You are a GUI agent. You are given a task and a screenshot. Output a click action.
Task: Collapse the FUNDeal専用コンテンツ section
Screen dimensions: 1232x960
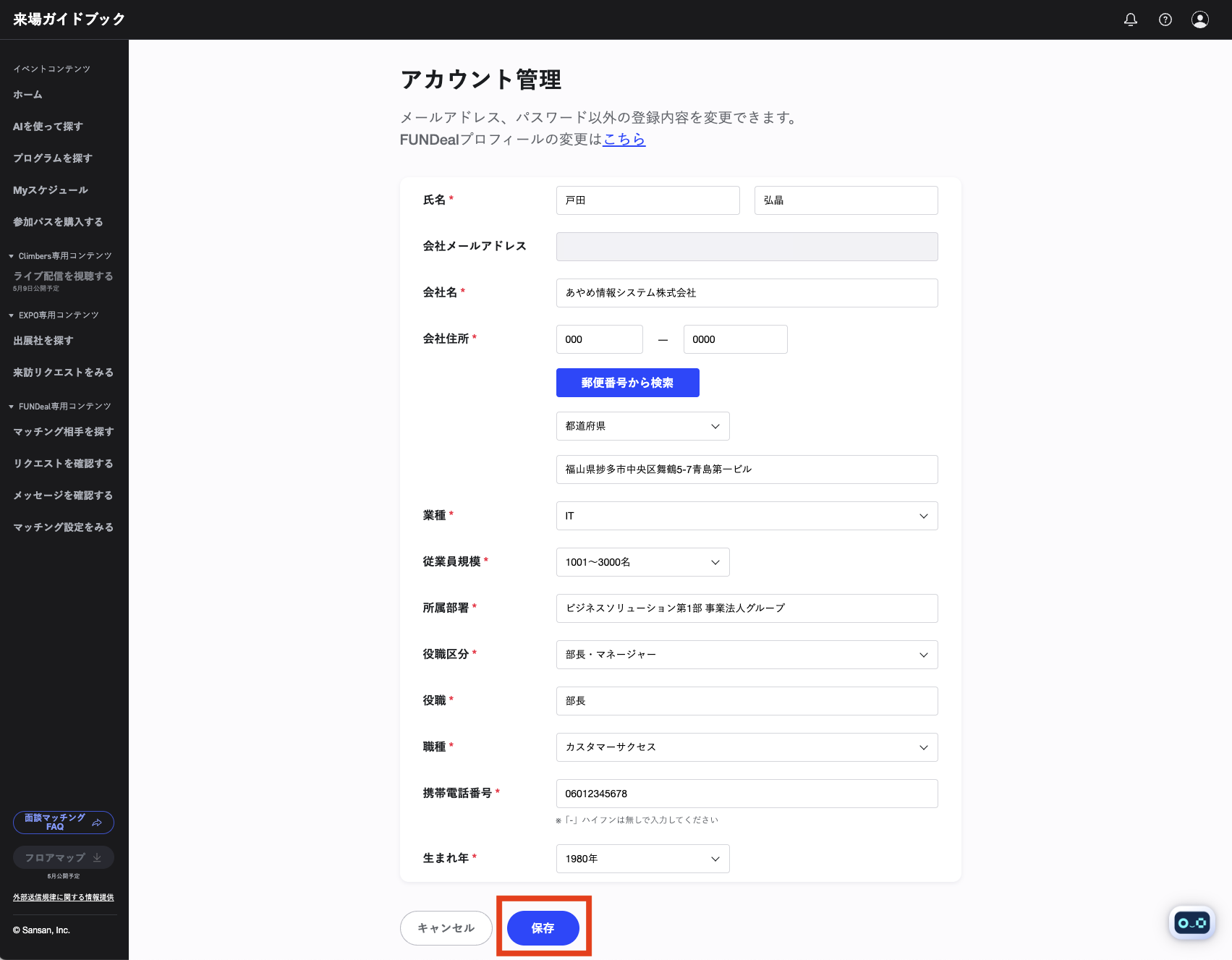61,407
